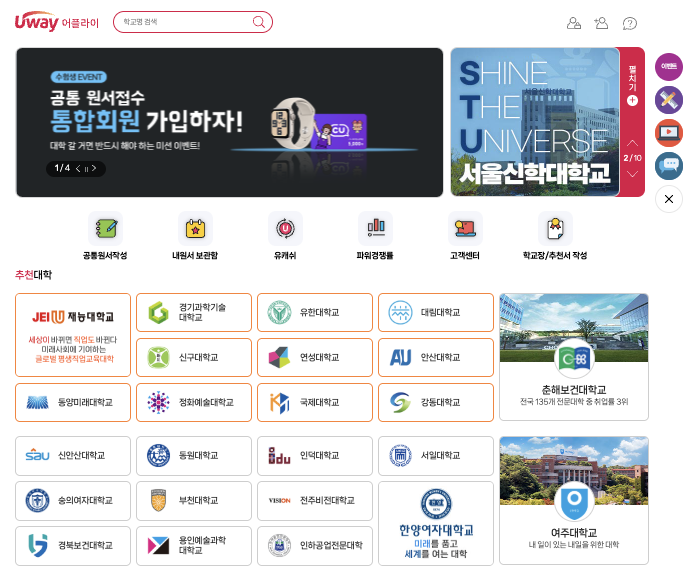Select 강동대학교

click(x=436, y=402)
